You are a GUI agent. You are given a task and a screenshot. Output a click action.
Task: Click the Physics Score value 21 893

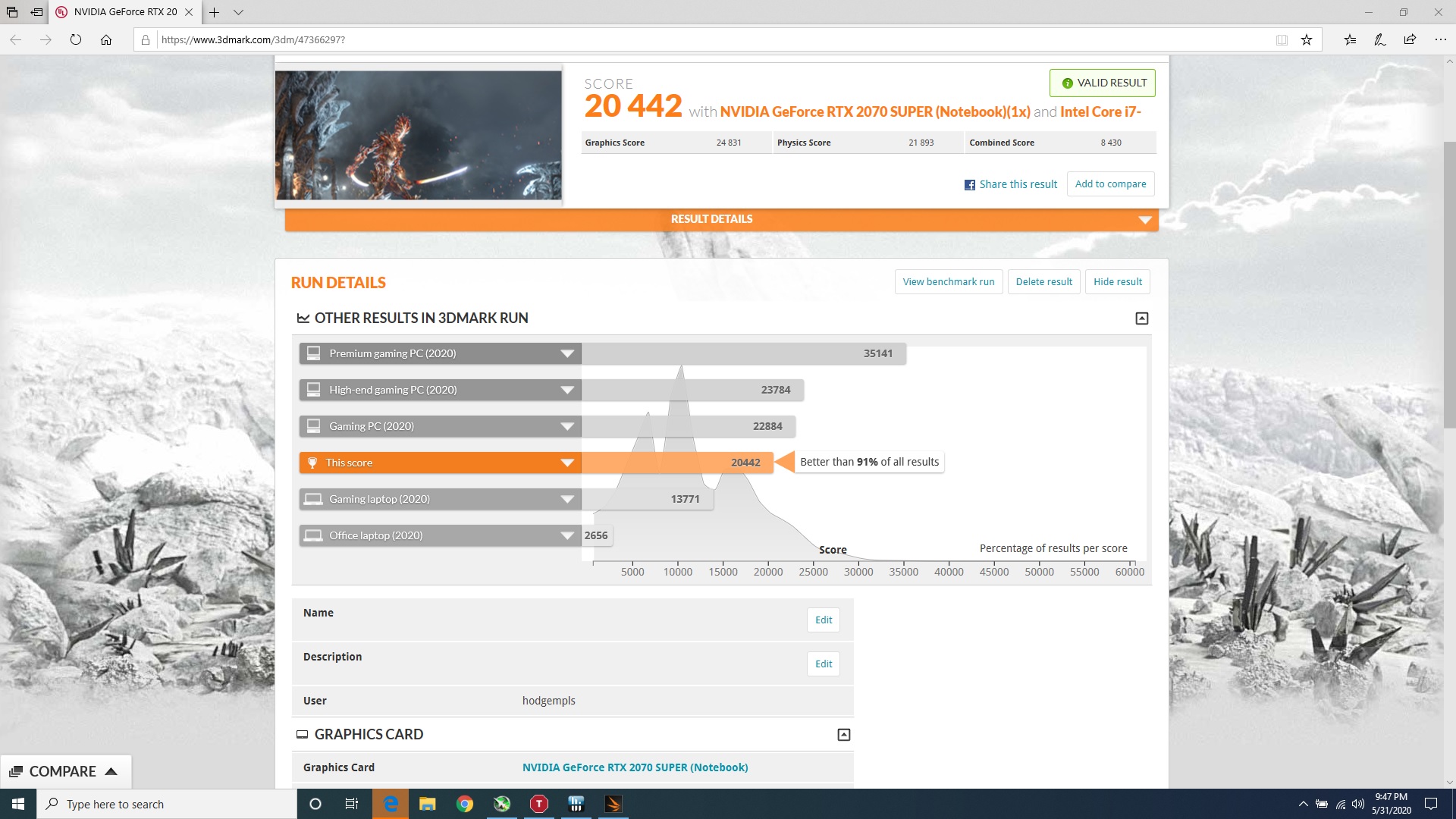pos(921,143)
